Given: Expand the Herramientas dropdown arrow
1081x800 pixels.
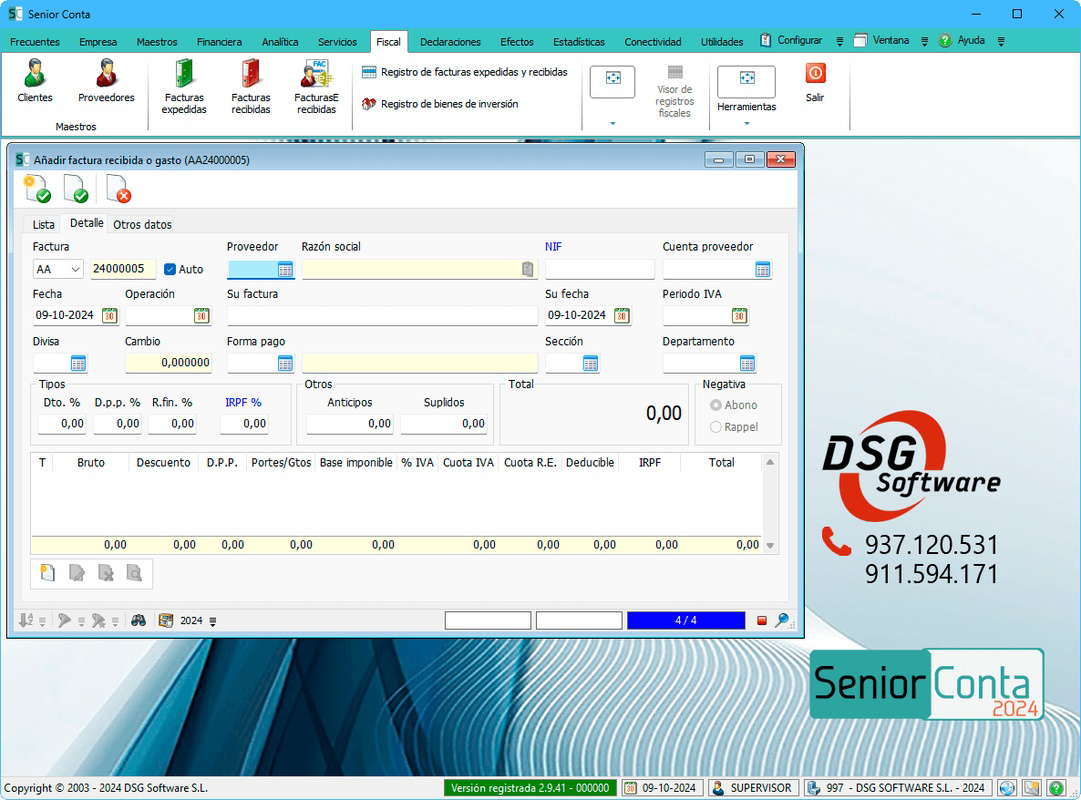Looking at the screenshot, I should click(x=747, y=123).
